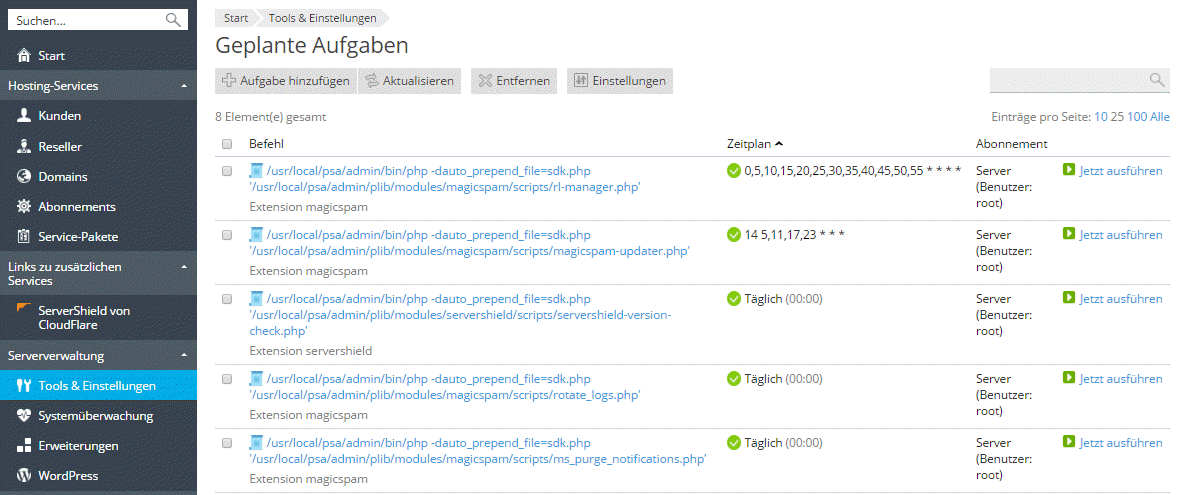Open the Service-Pakete sidebar item
The width and height of the screenshot is (1182, 495).
(x=98, y=237)
